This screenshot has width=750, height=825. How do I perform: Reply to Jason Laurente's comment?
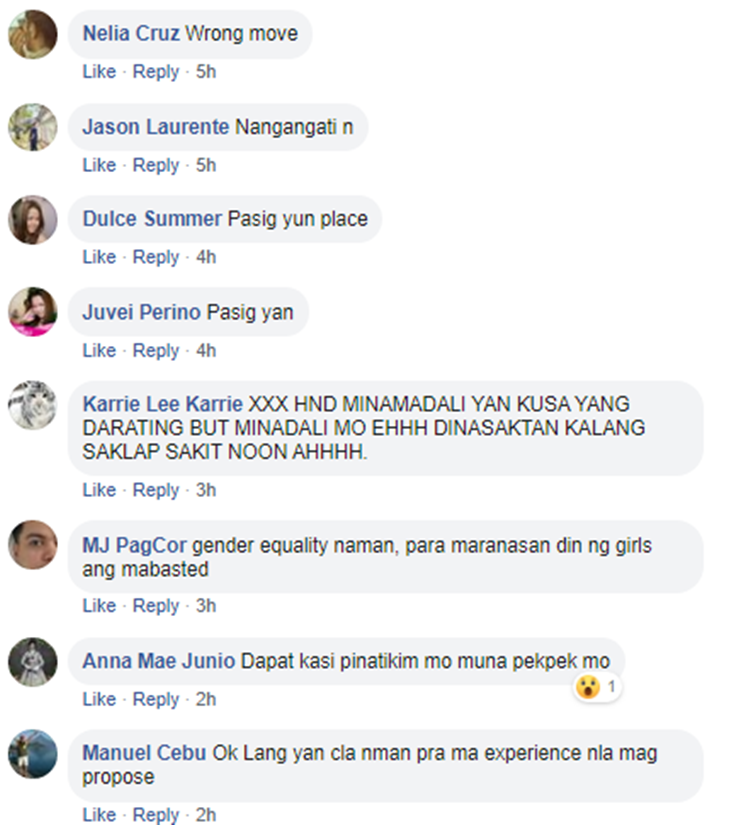(156, 165)
